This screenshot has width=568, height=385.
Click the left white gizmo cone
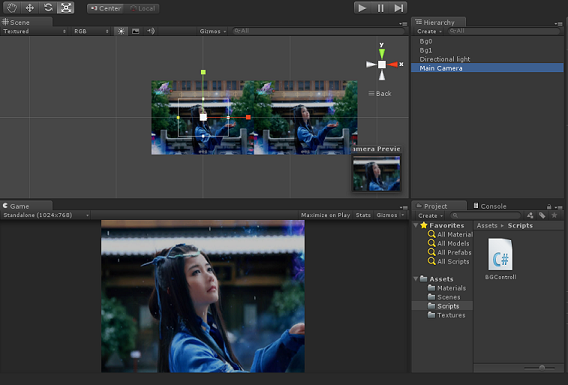(371, 64)
